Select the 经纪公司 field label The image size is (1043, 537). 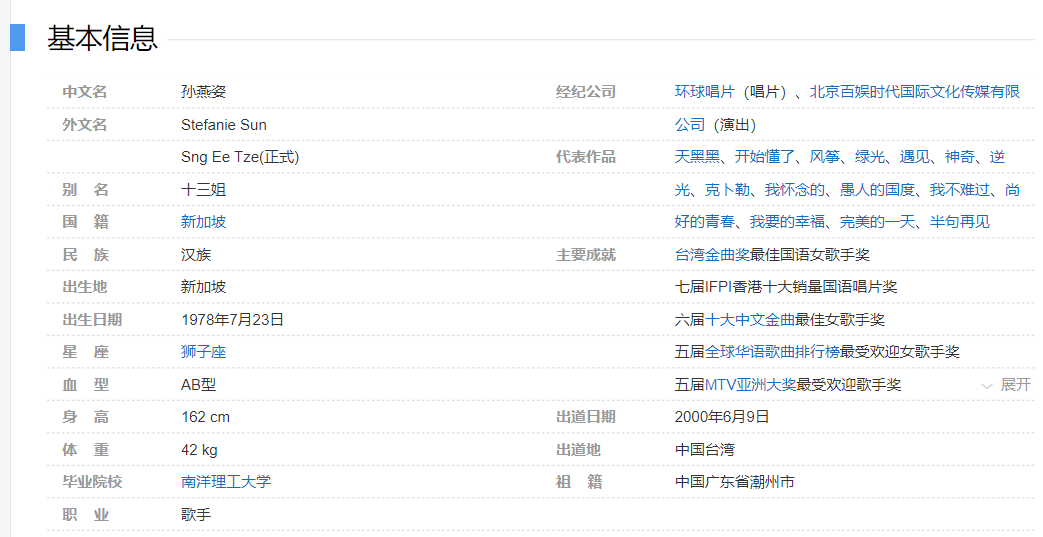pos(586,92)
